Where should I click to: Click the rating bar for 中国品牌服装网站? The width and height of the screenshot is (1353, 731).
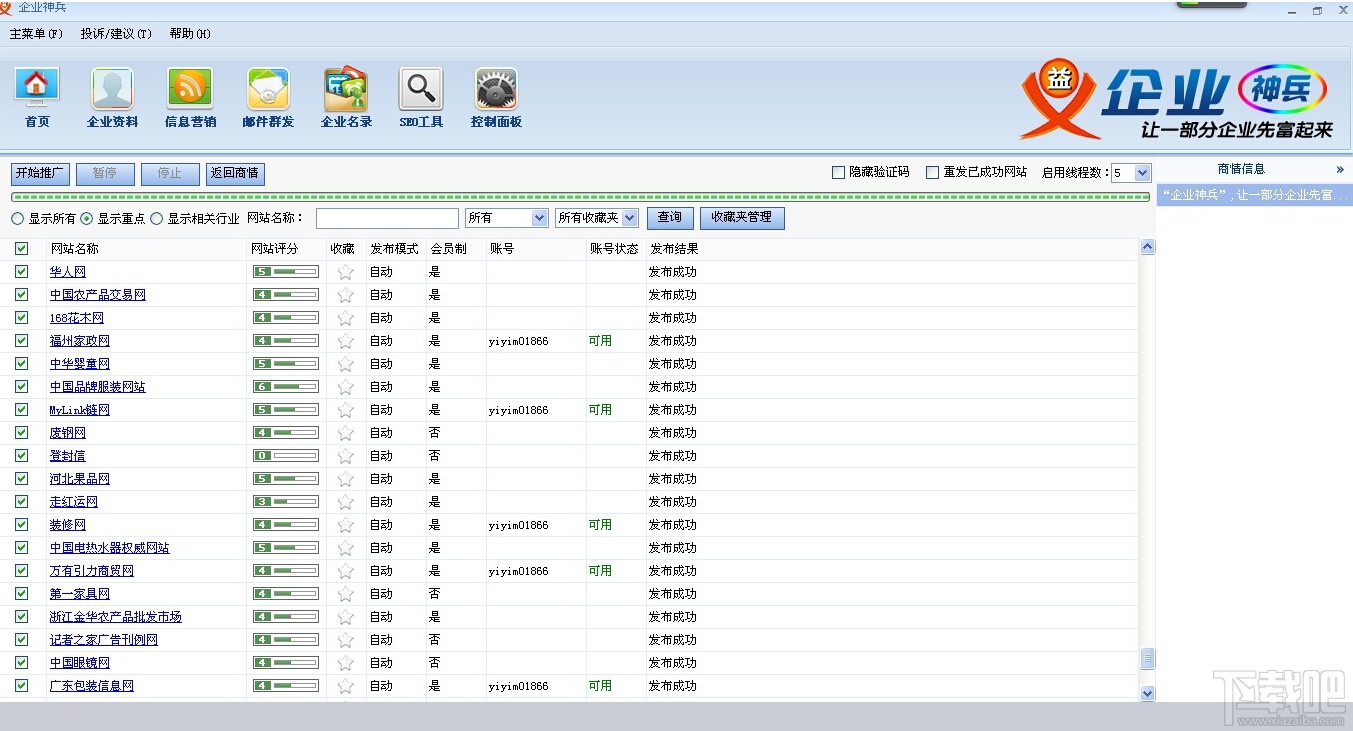pos(286,387)
